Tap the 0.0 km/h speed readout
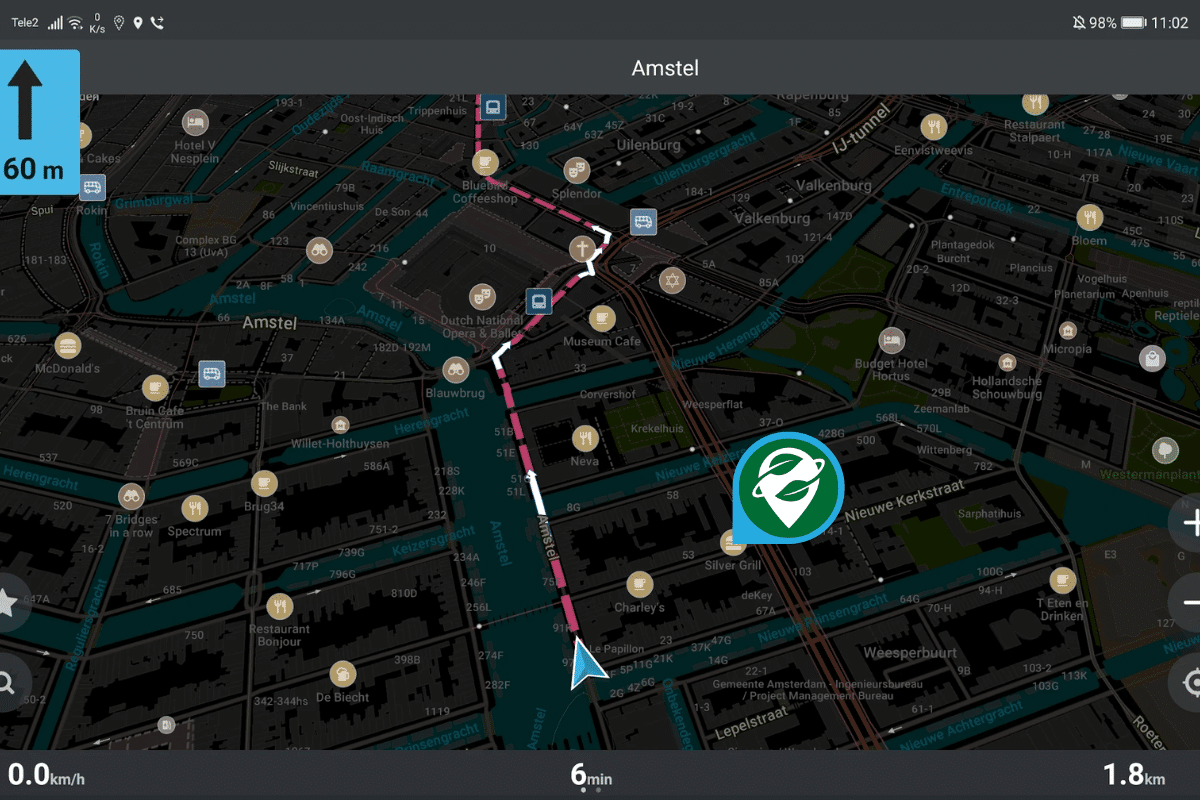1200x800 pixels. point(45,775)
